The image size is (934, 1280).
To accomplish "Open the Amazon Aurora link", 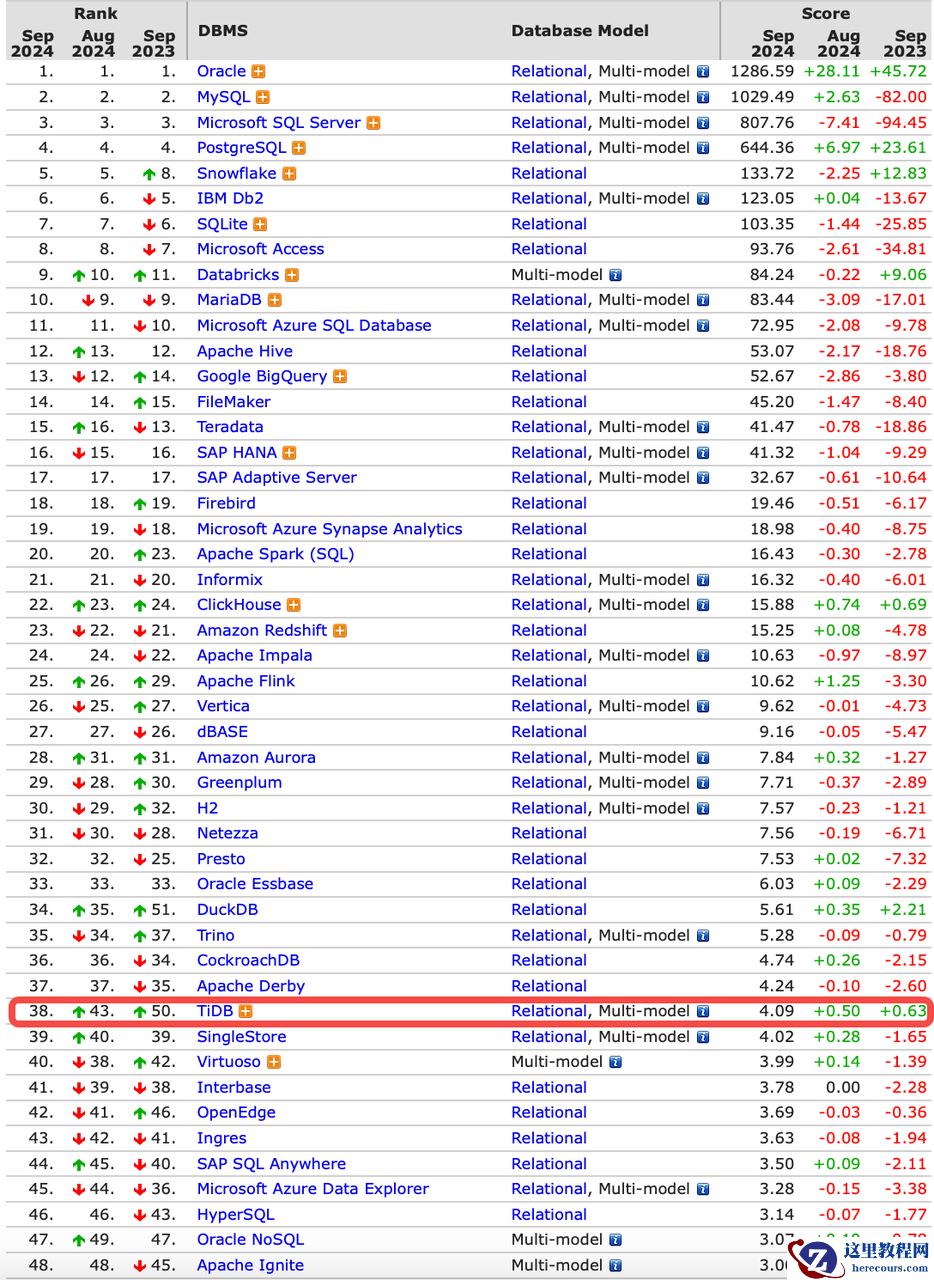I will coord(256,758).
